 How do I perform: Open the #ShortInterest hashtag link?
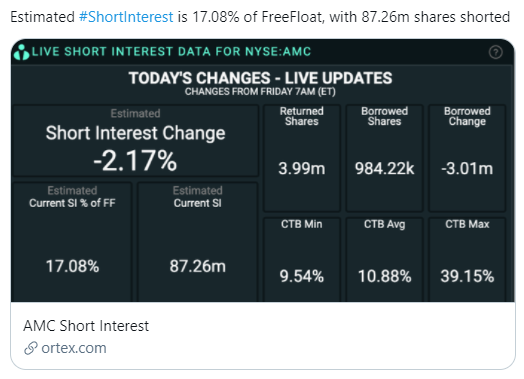point(126,17)
